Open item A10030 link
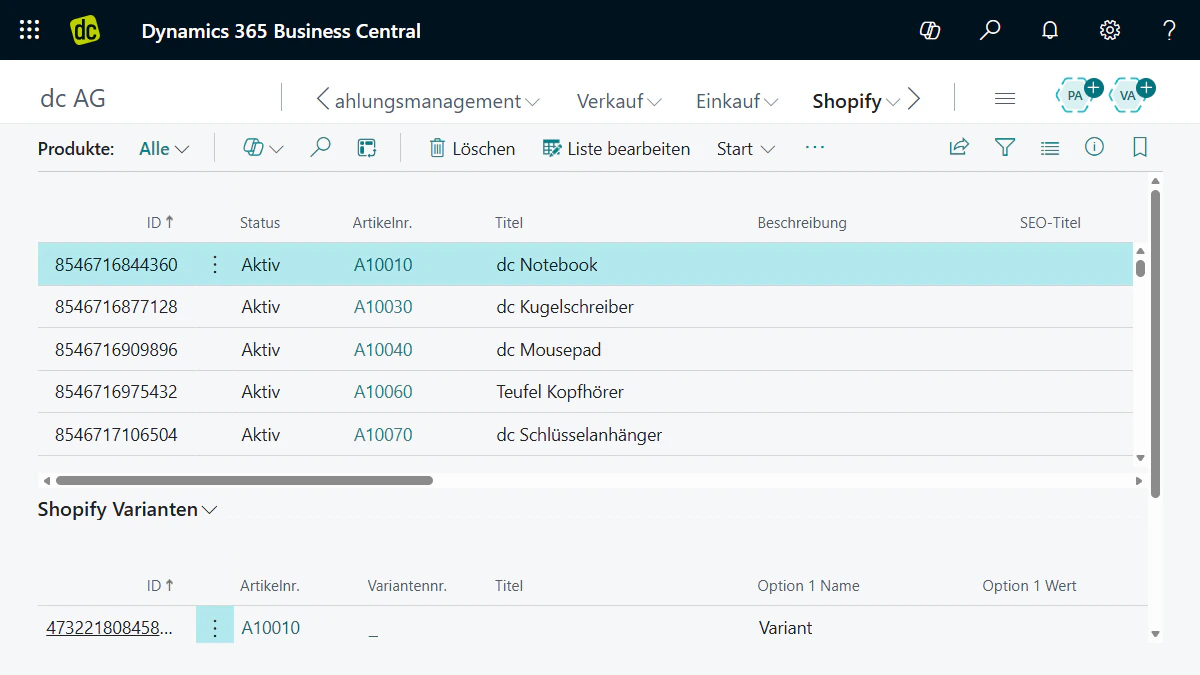1200x675 pixels. [383, 307]
